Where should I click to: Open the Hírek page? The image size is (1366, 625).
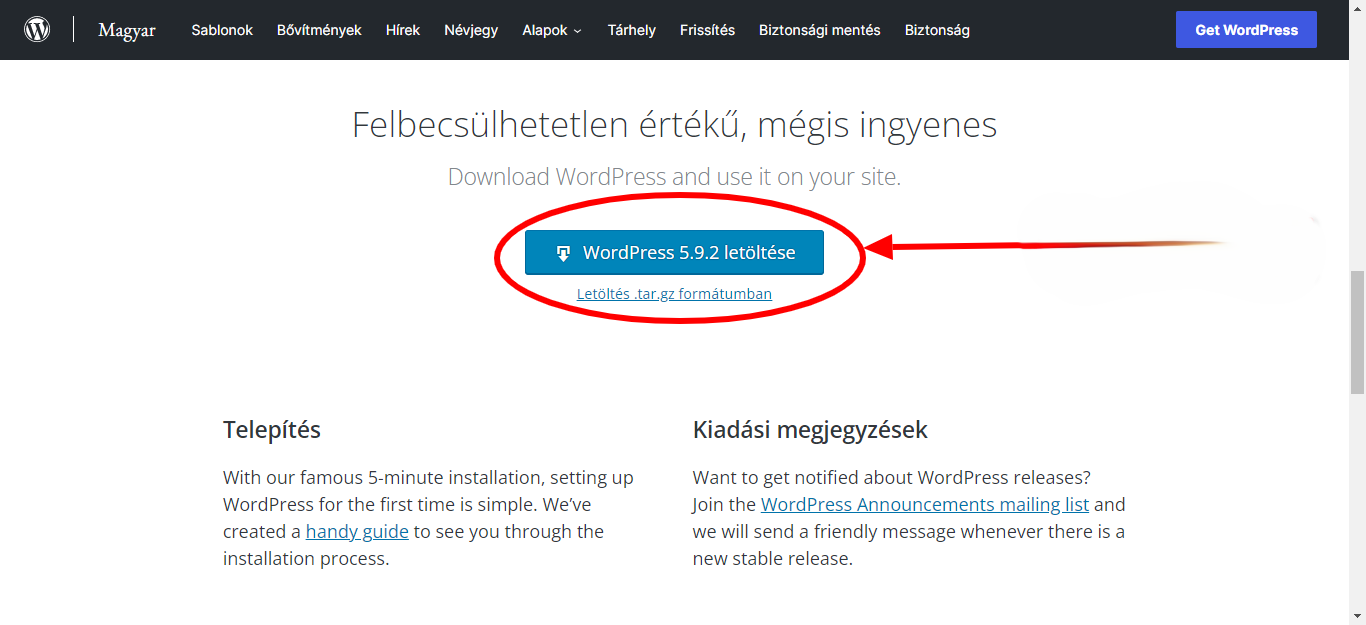tap(403, 30)
